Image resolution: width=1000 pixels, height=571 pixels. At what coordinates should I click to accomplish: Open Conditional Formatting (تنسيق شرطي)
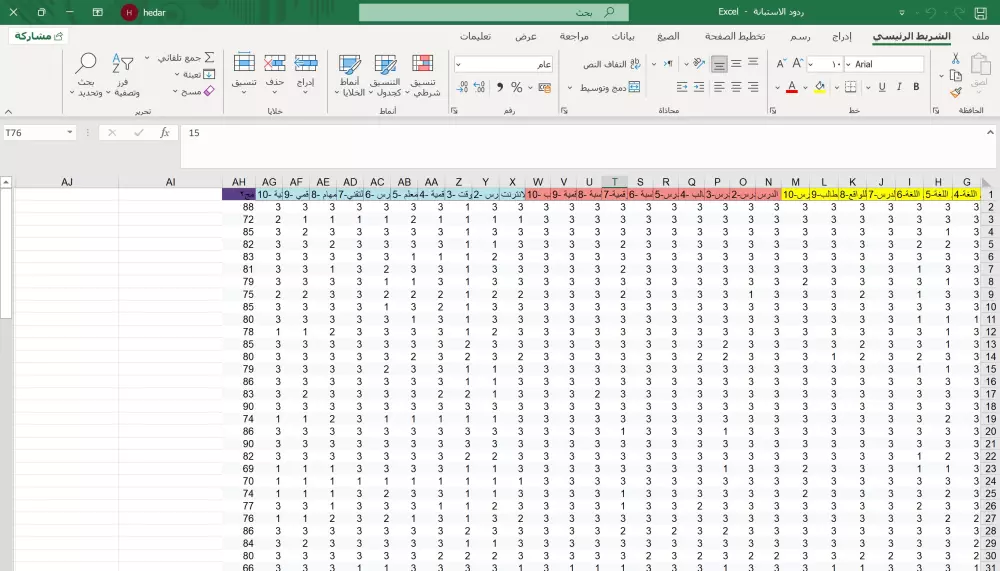pyautogui.click(x=423, y=75)
